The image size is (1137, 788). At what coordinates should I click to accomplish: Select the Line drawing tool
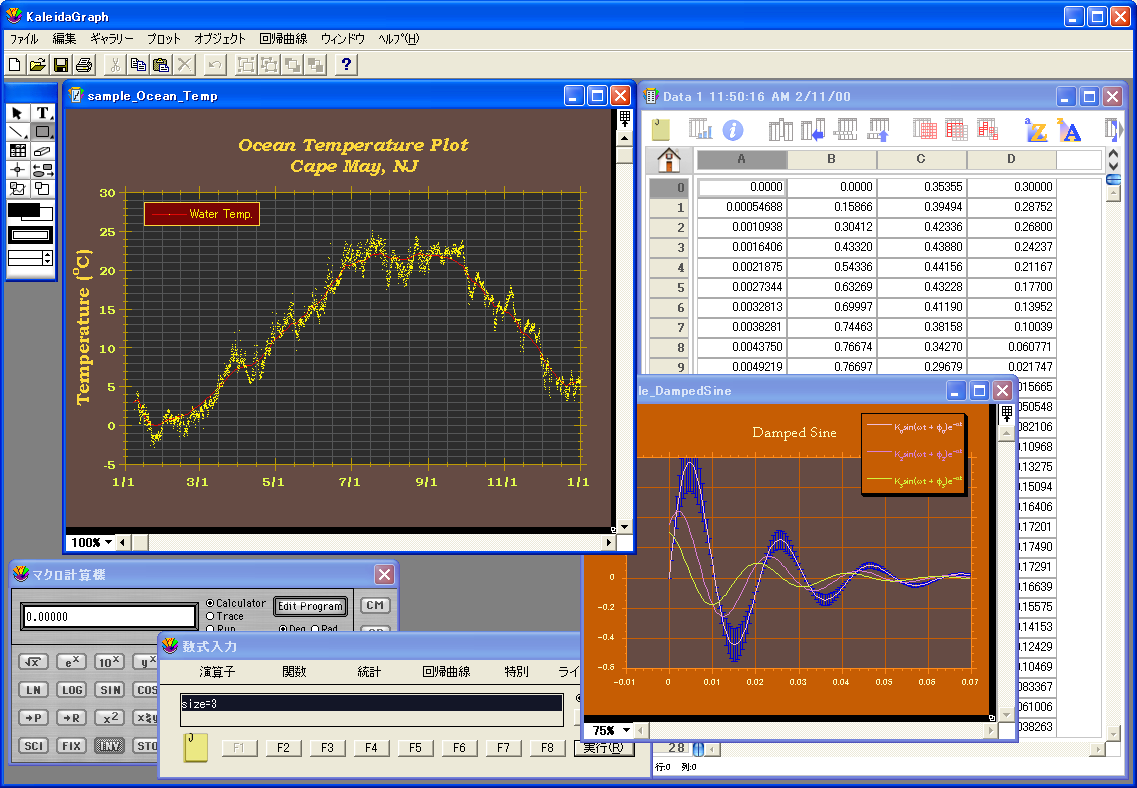point(17,132)
